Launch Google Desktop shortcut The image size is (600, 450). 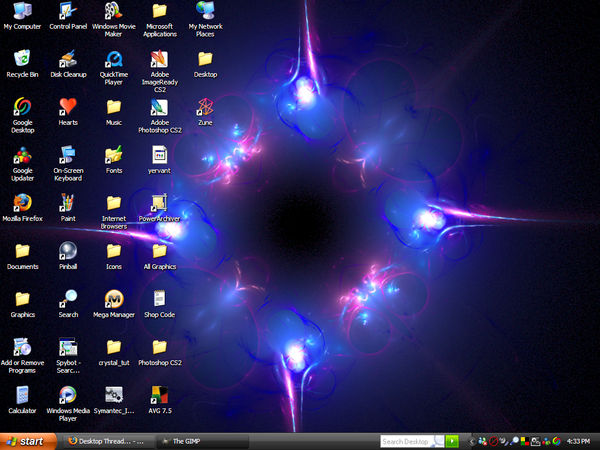(x=22, y=115)
